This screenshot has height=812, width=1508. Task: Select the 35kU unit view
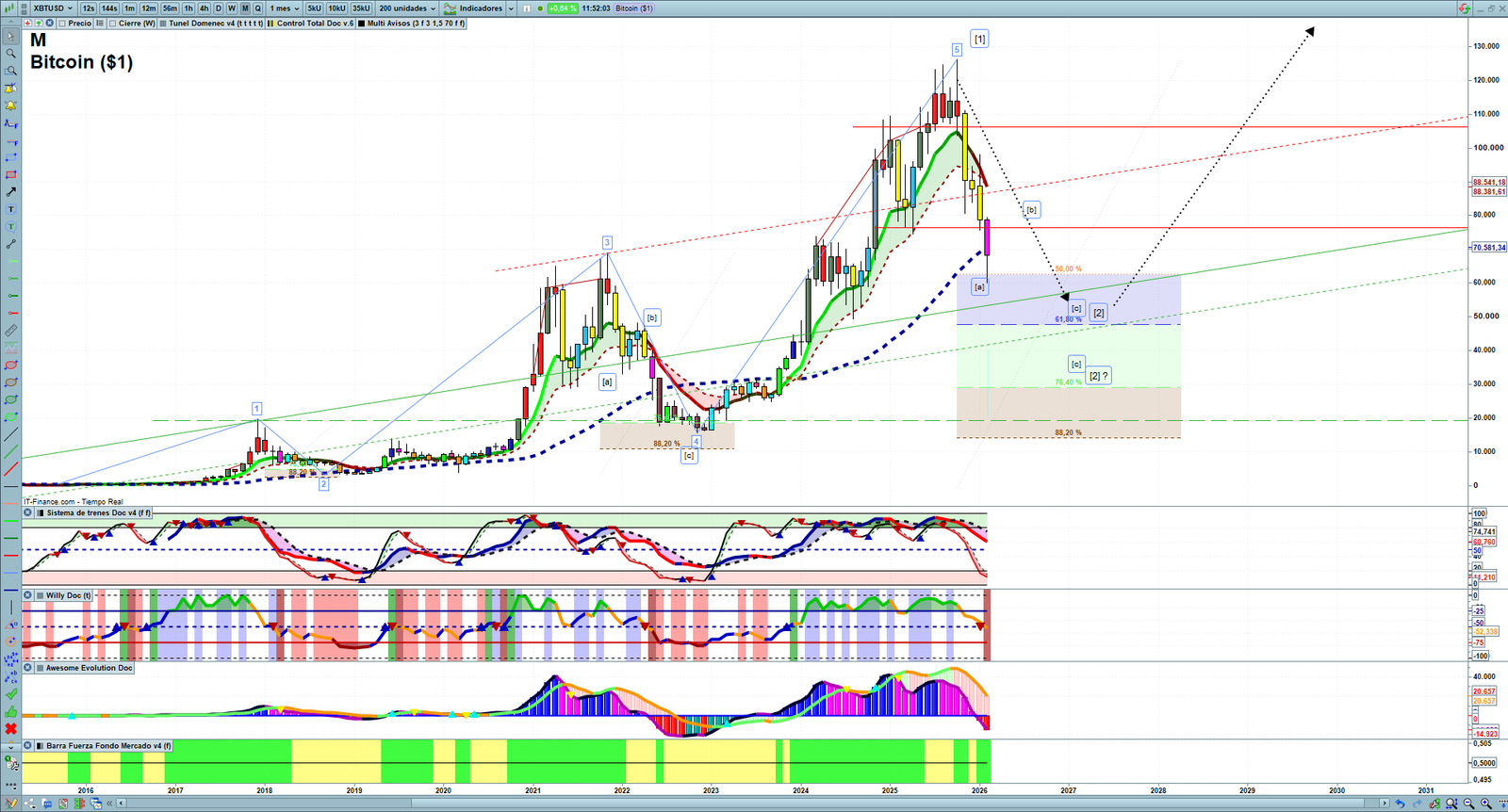361,8
